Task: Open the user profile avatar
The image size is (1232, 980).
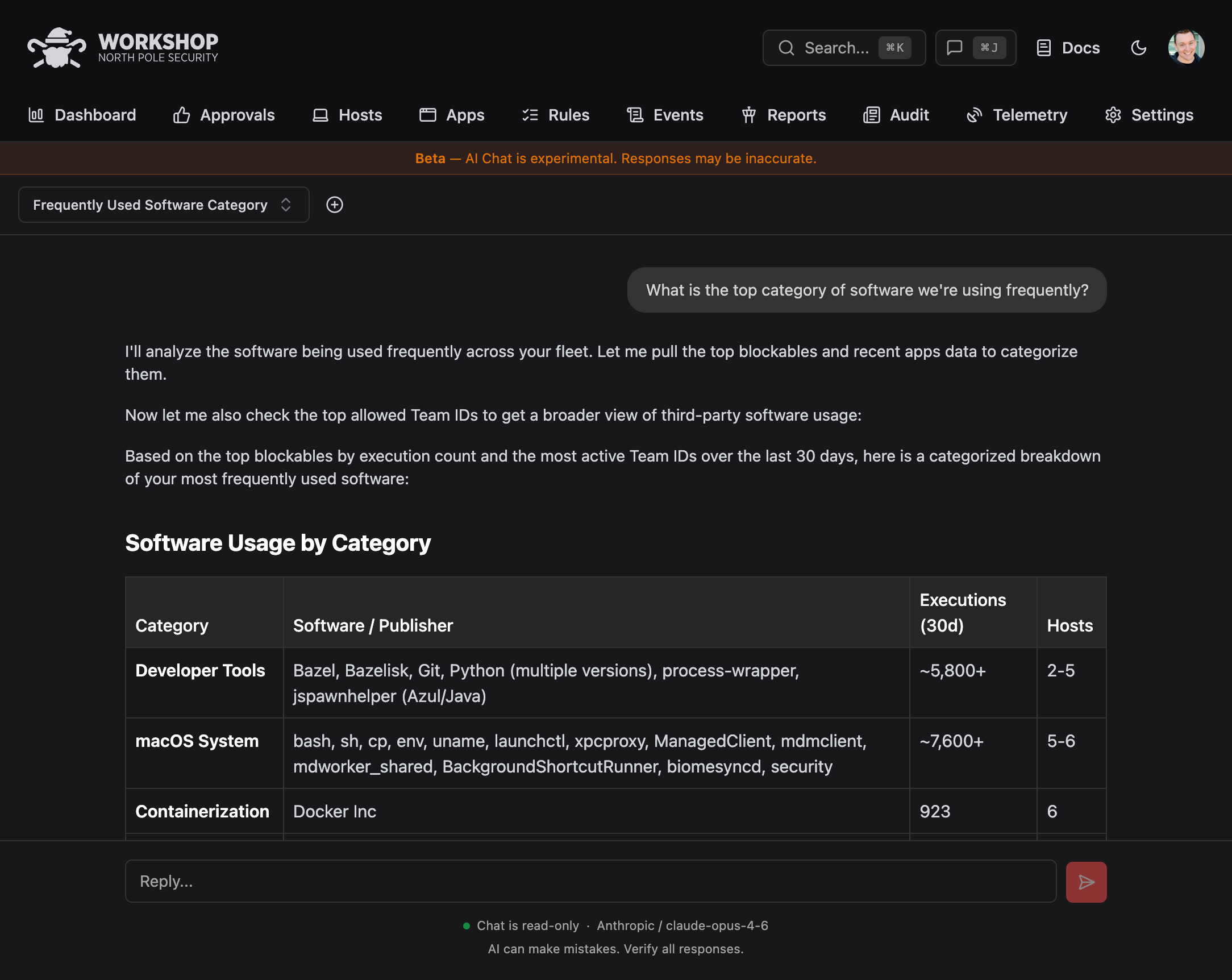Action: tap(1186, 47)
